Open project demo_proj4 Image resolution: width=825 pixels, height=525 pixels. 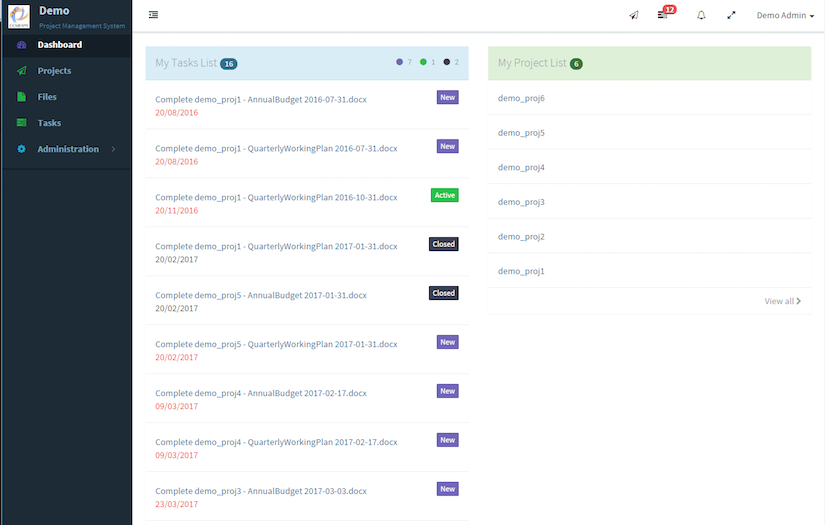[521, 168]
